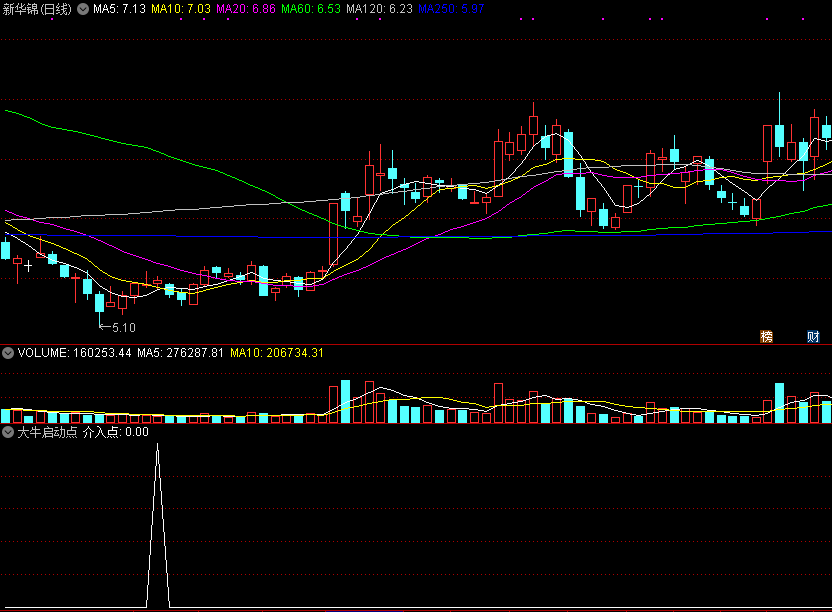Click the 大牛启动点 indicator name
Screen dimensions: 832x612
tap(47, 432)
